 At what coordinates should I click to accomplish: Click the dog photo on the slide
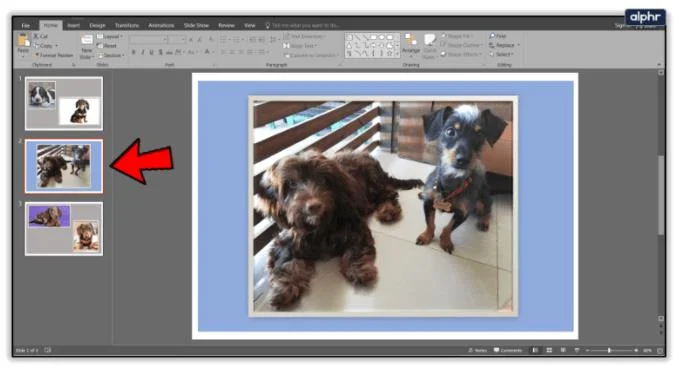pos(383,206)
